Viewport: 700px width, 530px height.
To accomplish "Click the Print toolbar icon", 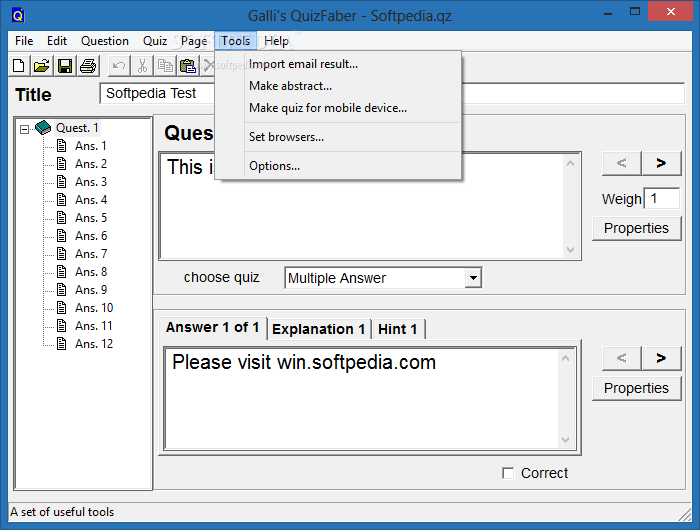I will click(88, 66).
